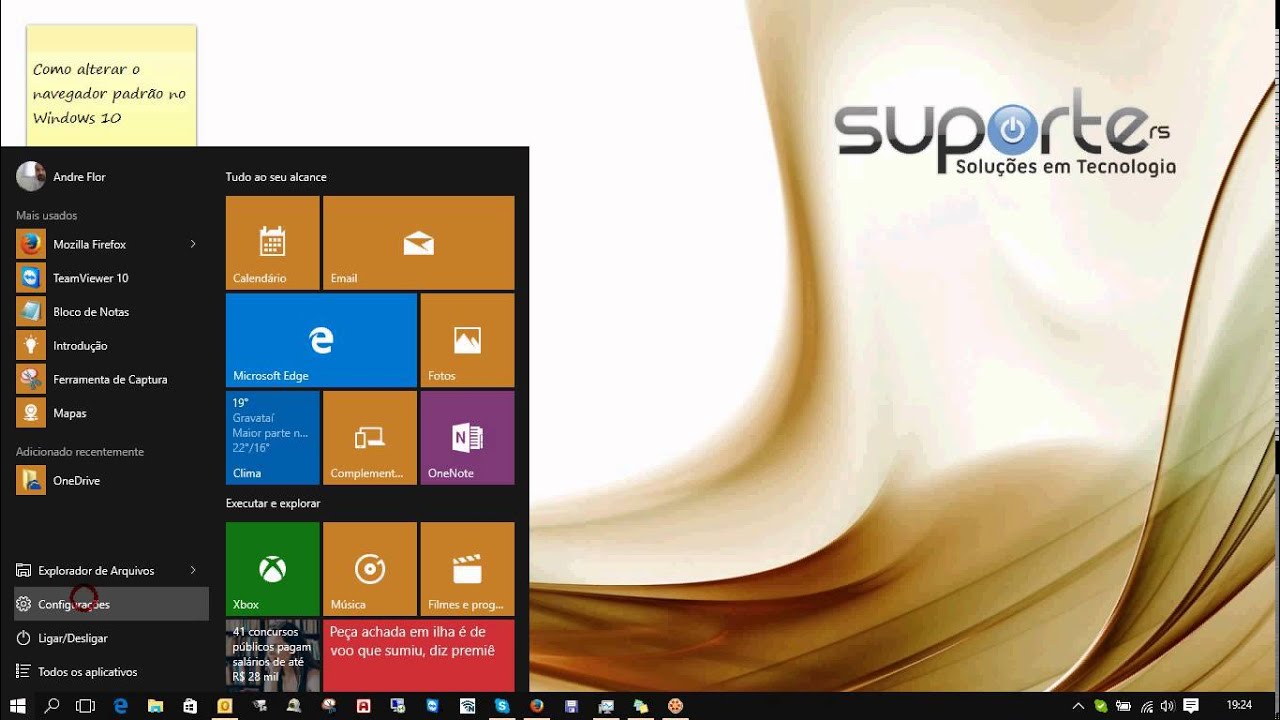Open Task View on the taskbar

pyautogui.click(x=86, y=705)
